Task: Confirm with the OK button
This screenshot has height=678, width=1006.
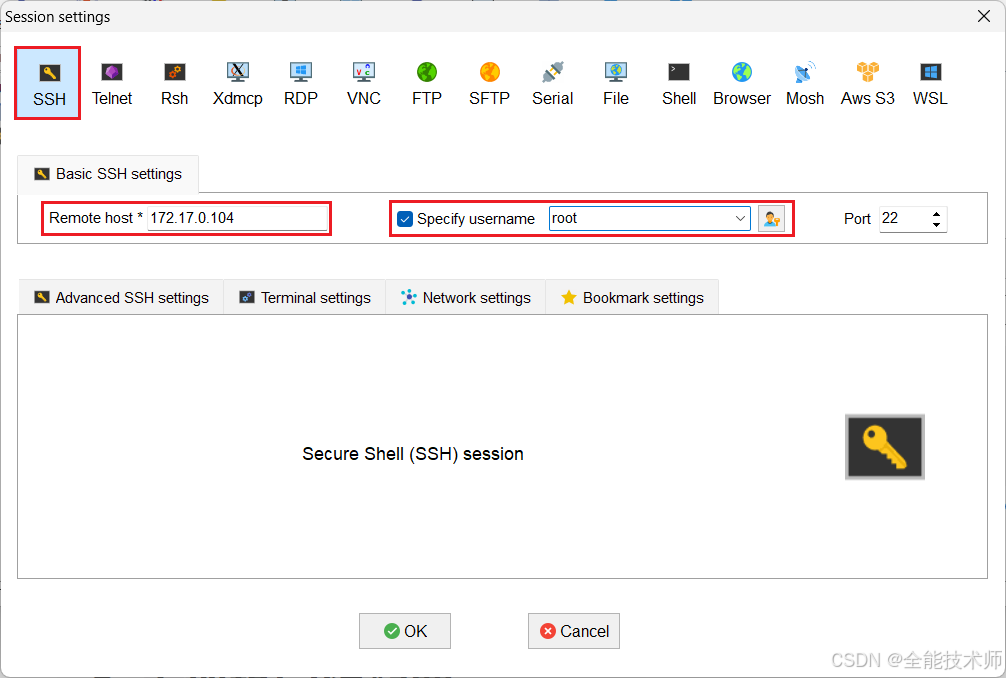Action: [405, 631]
